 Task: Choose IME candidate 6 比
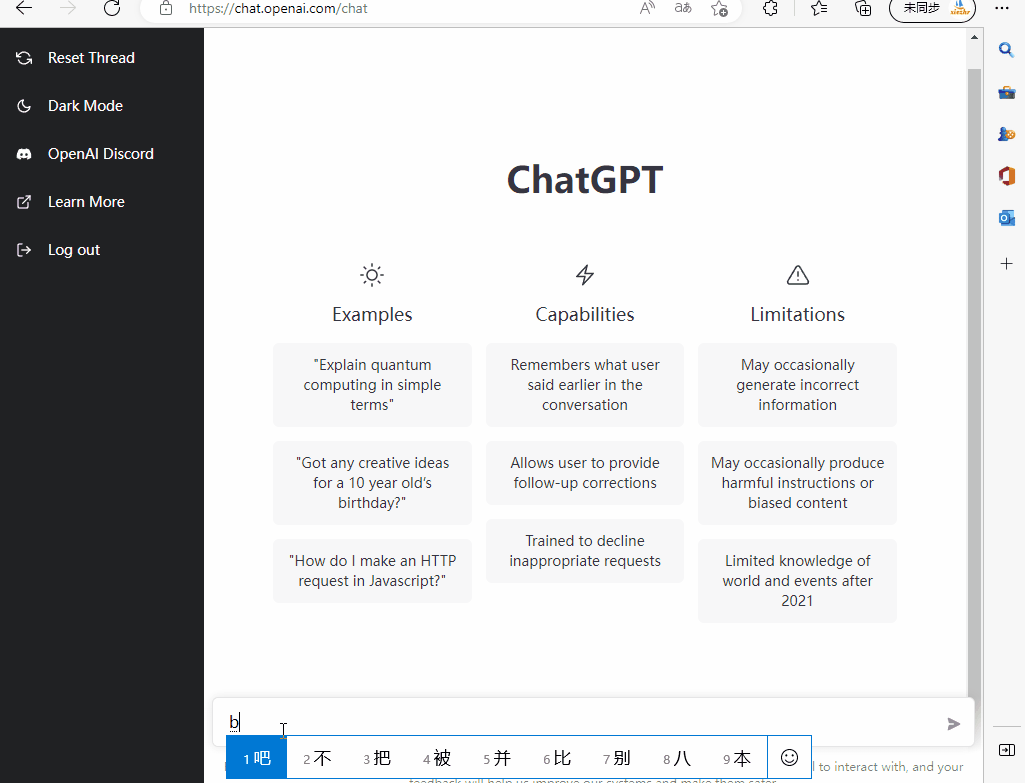click(557, 758)
